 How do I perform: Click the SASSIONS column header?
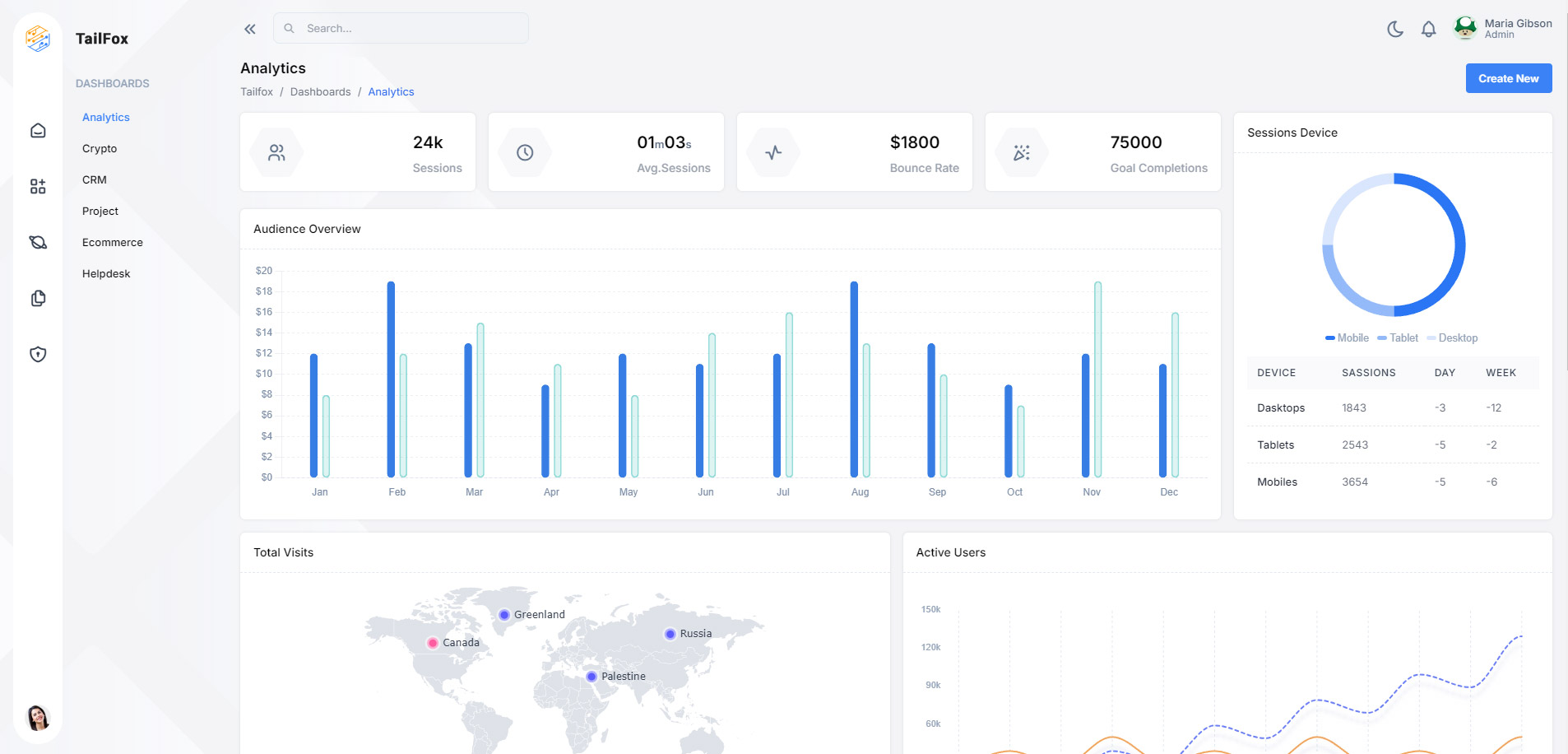coord(1368,373)
